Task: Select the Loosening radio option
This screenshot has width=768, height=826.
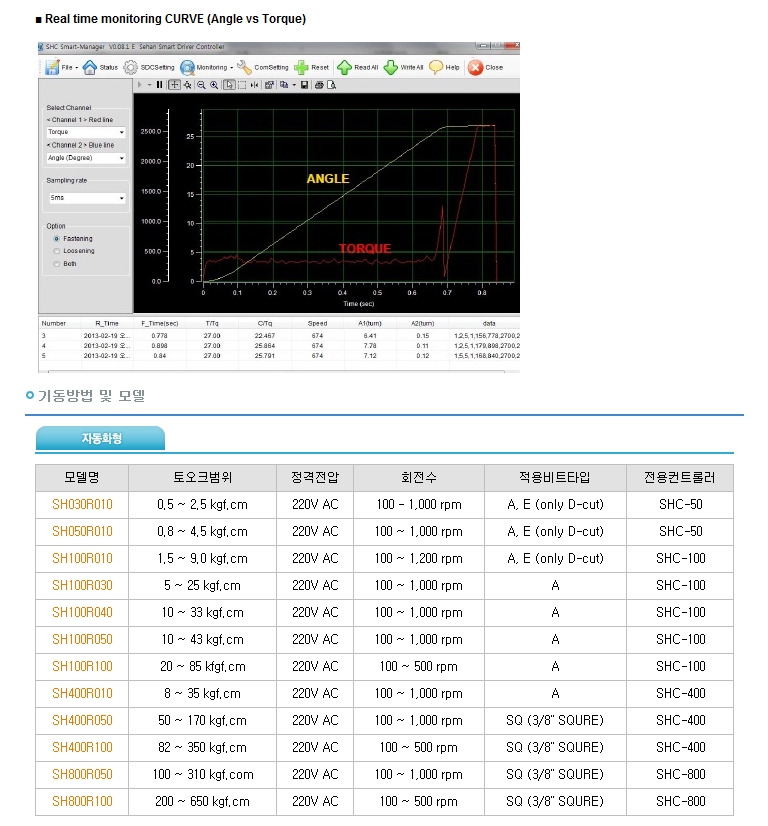Action: pos(56,251)
